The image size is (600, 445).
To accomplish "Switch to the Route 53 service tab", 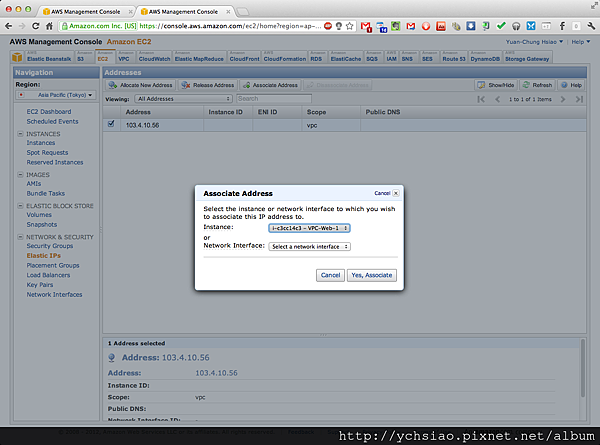I will coord(454,57).
